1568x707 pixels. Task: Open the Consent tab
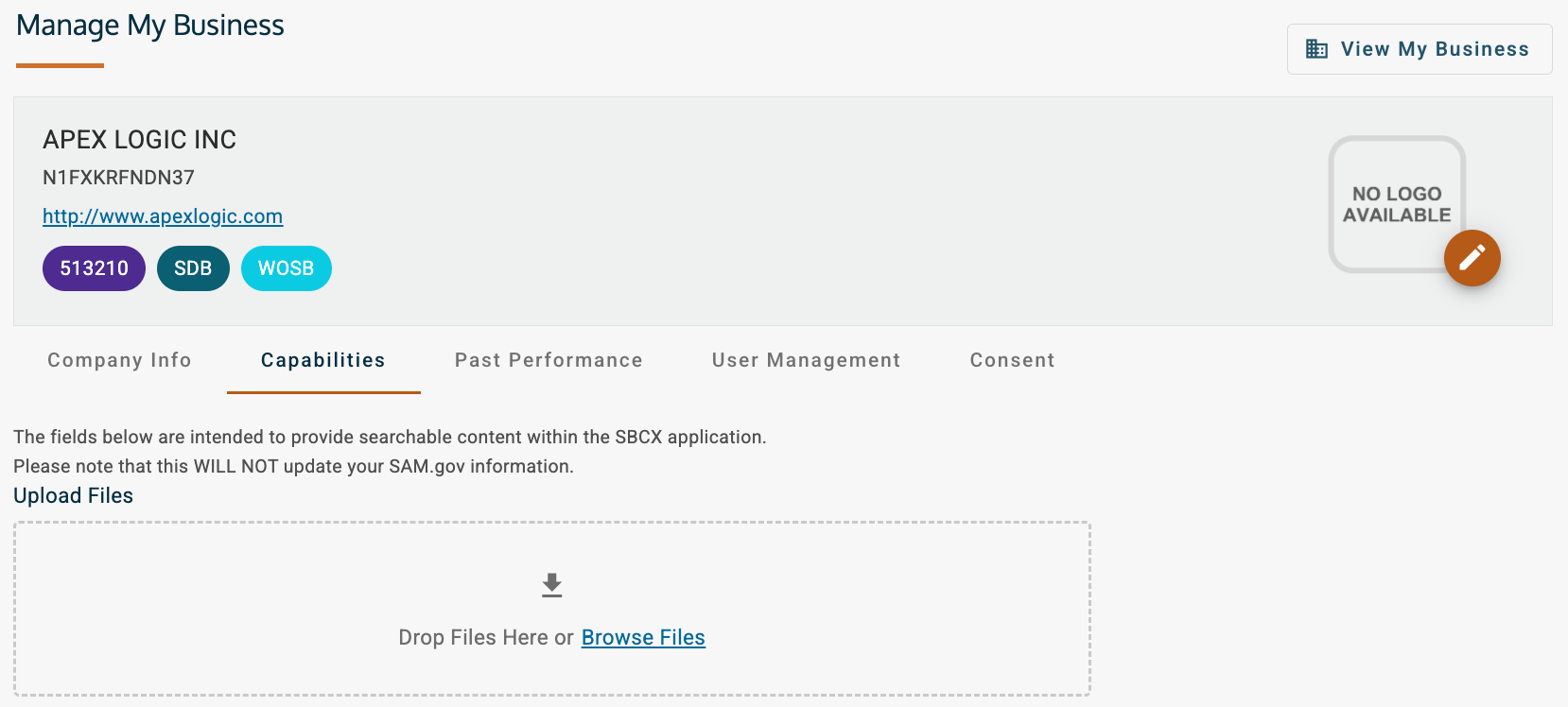click(1011, 360)
